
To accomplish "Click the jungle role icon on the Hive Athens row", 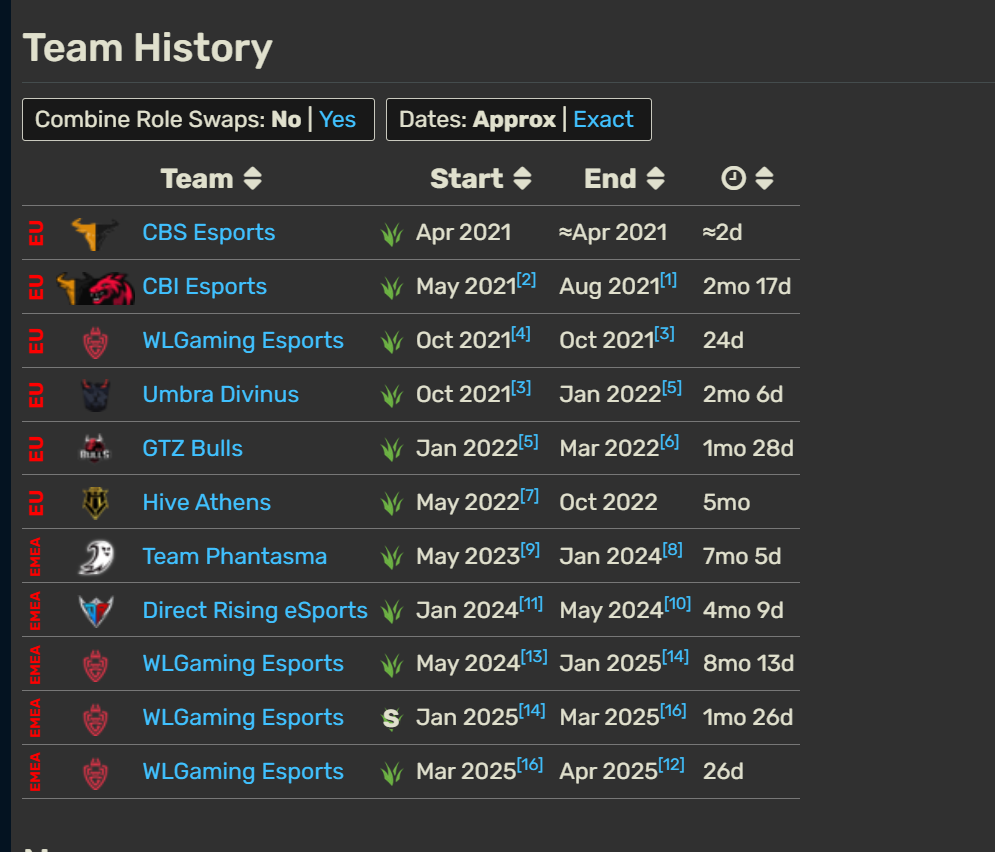I will tap(392, 504).
